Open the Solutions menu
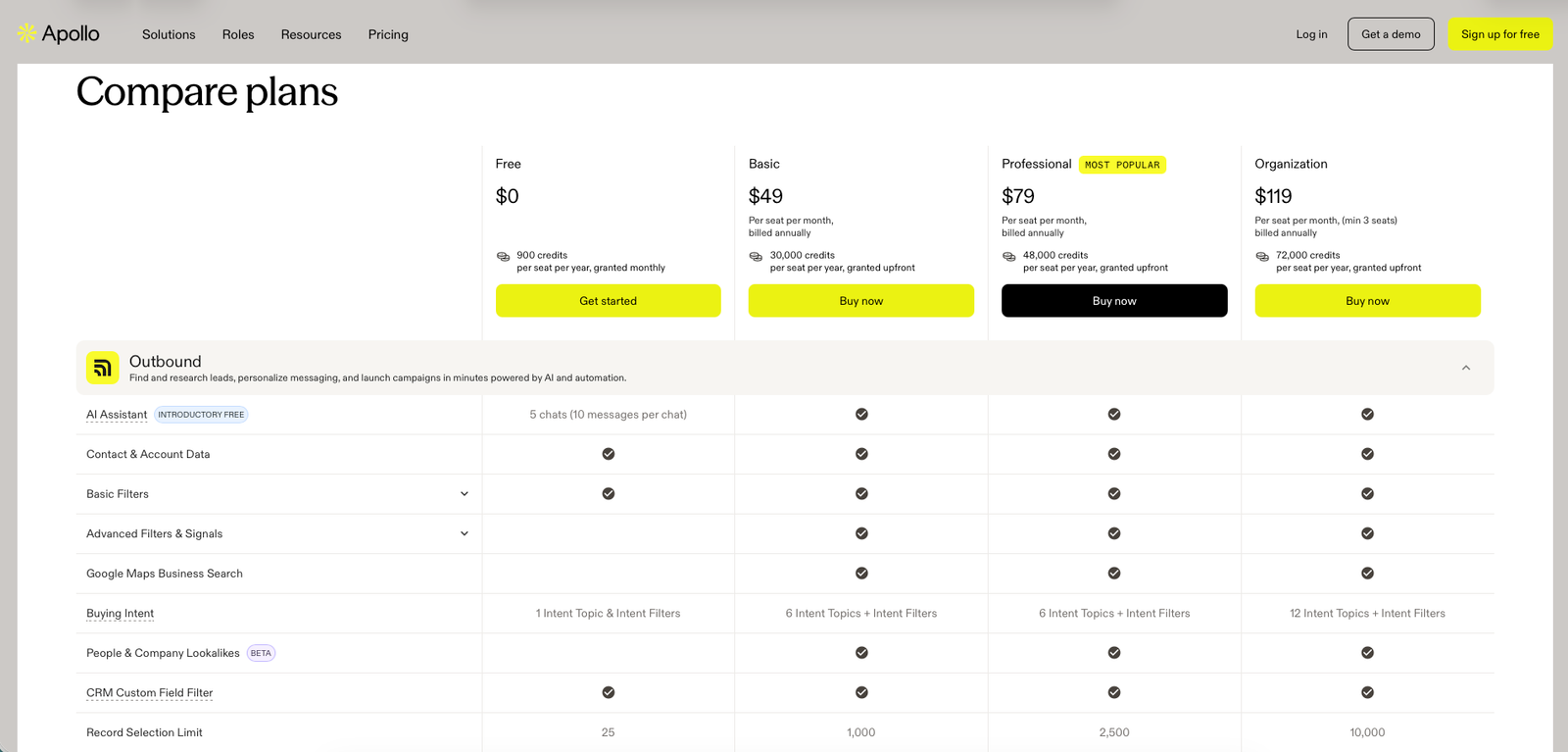The image size is (1568, 752). tap(169, 34)
